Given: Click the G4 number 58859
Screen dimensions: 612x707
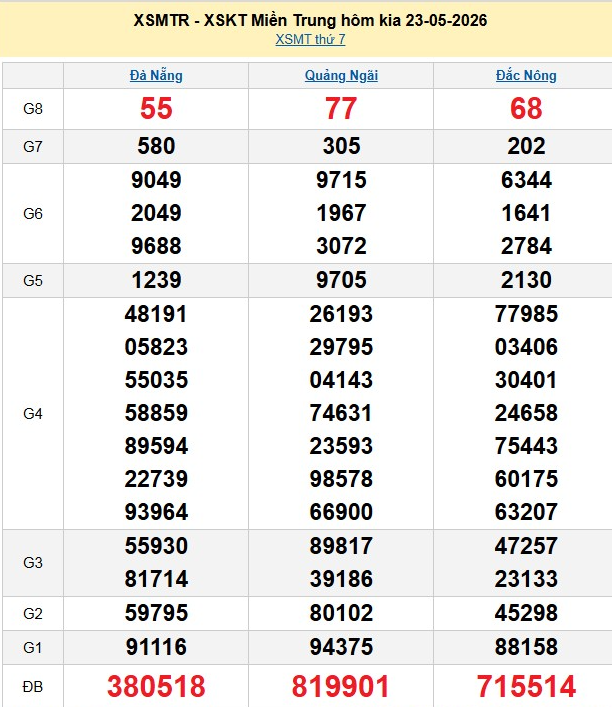Looking at the screenshot, I should tap(156, 413).
